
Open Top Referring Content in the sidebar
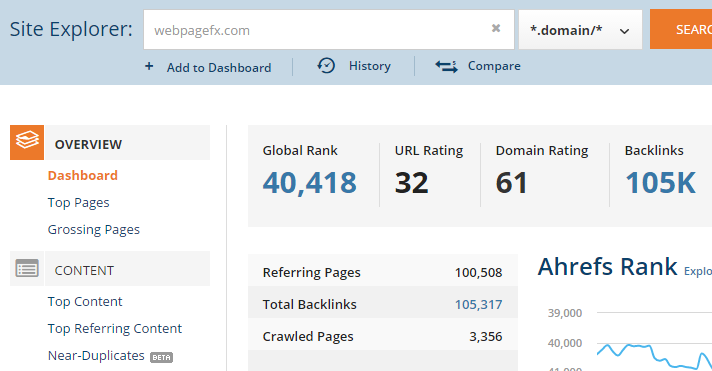115,328
